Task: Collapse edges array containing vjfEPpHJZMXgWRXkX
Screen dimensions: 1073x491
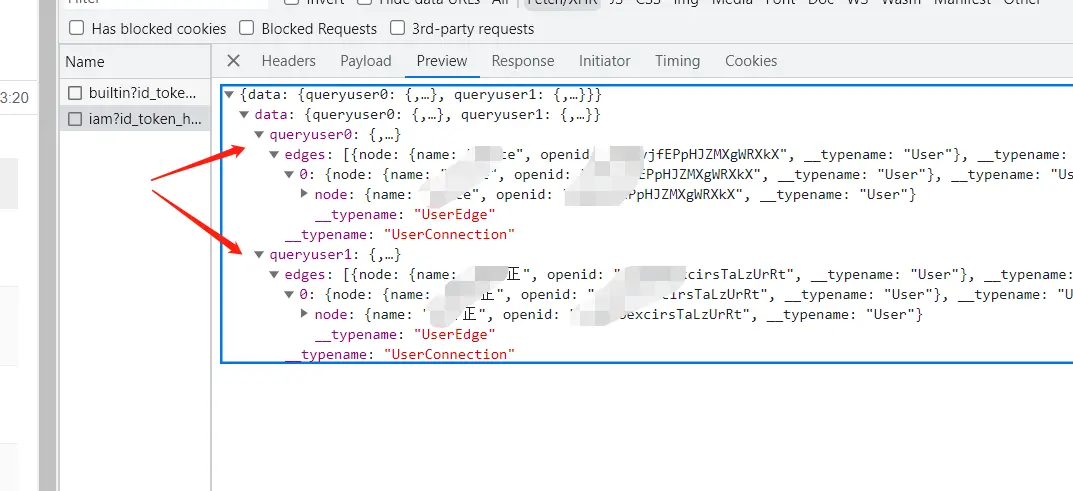Action: [x=274, y=155]
